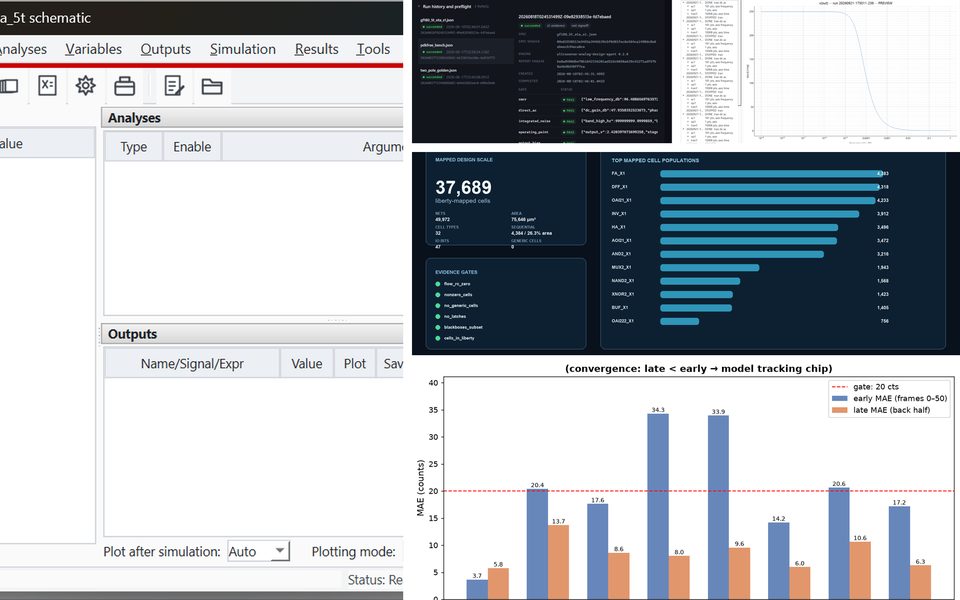Click the integrated_noise gate row
Viewport: 960px width, 600px height.
pyautogui.click(x=588, y=121)
